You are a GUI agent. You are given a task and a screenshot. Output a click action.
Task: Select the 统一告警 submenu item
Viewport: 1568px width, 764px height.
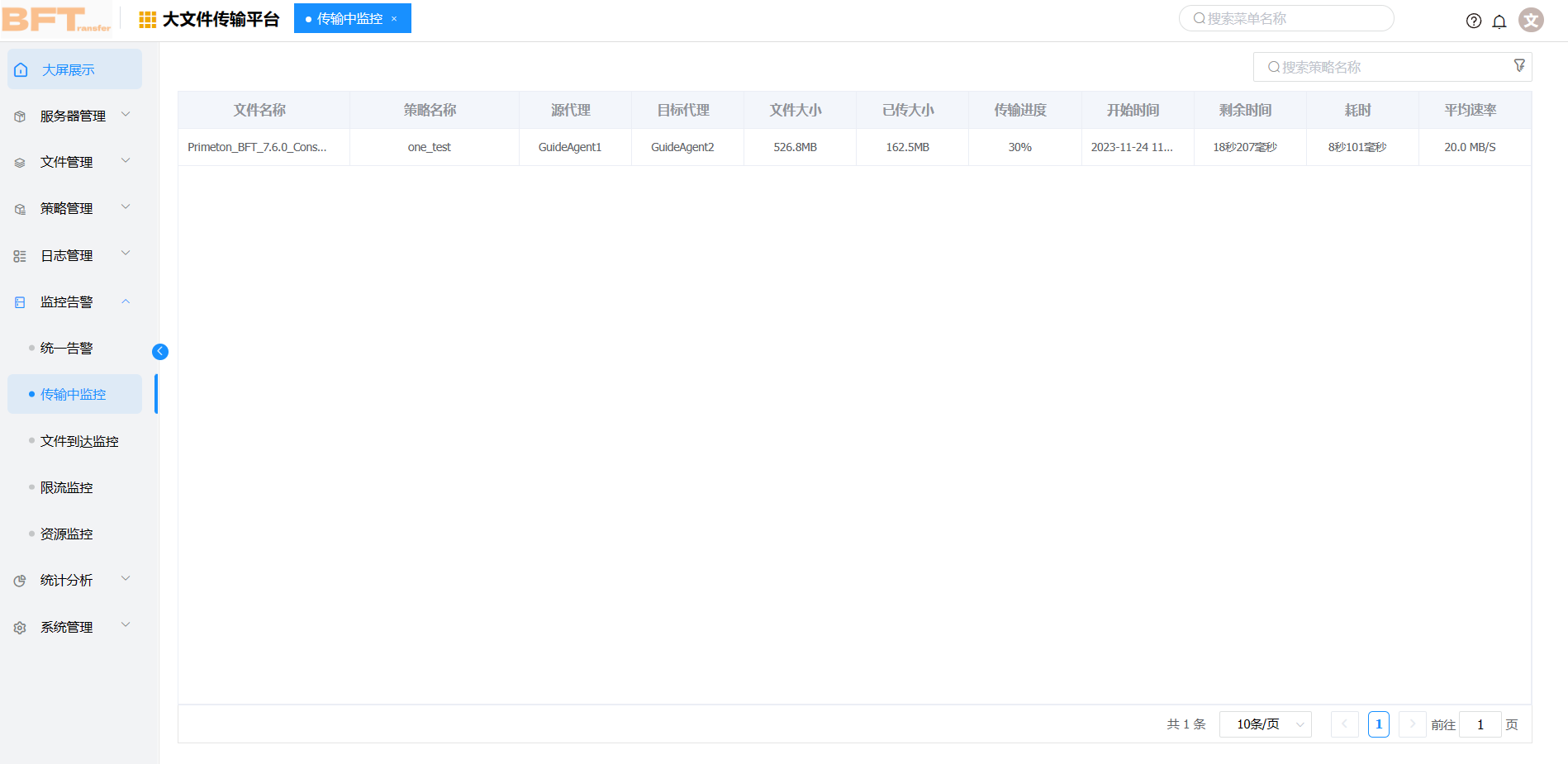click(67, 349)
